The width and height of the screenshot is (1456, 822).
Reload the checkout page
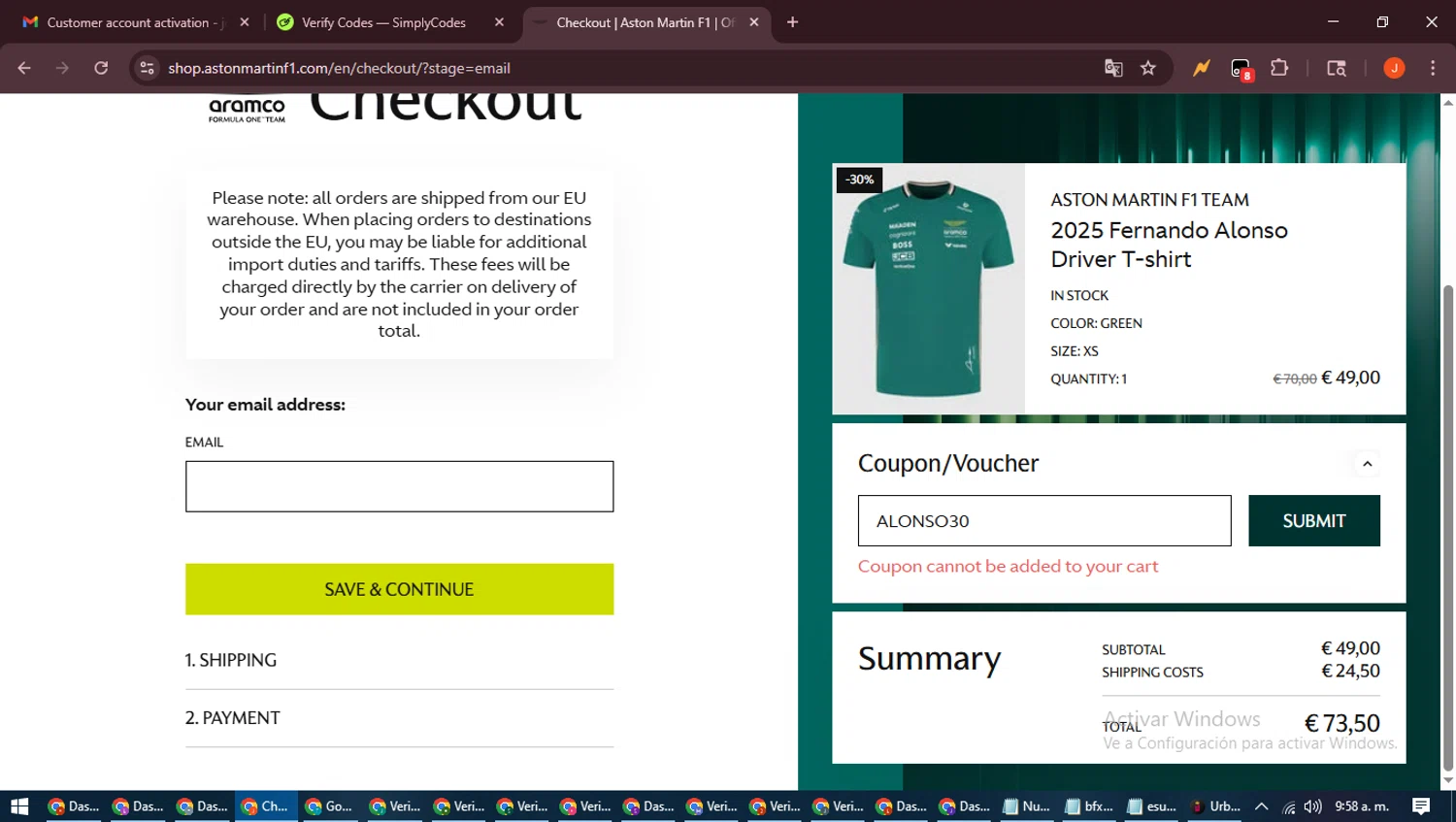101,68
